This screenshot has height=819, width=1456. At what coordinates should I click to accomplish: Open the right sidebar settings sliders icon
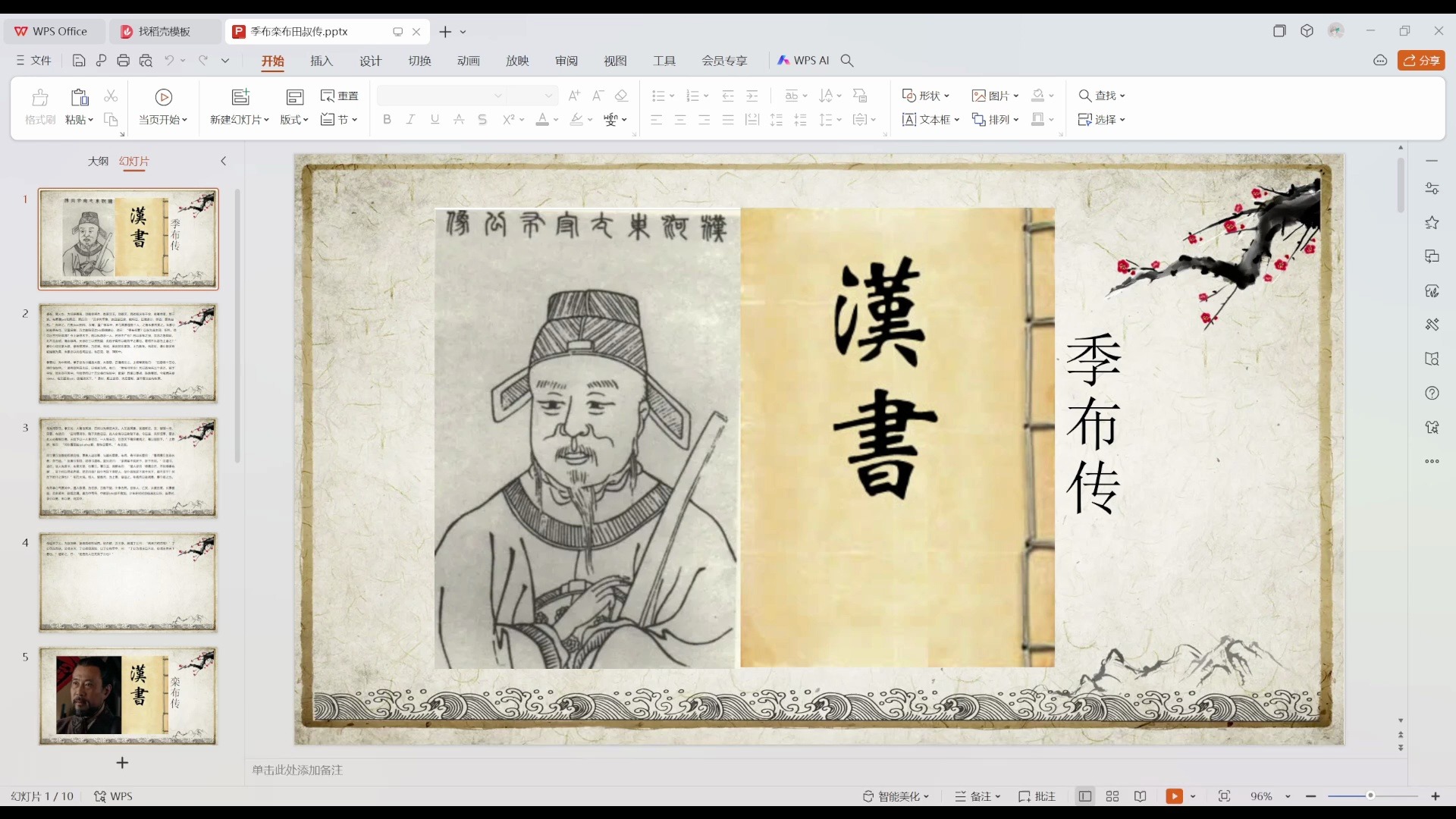[x=1432, y=188]
